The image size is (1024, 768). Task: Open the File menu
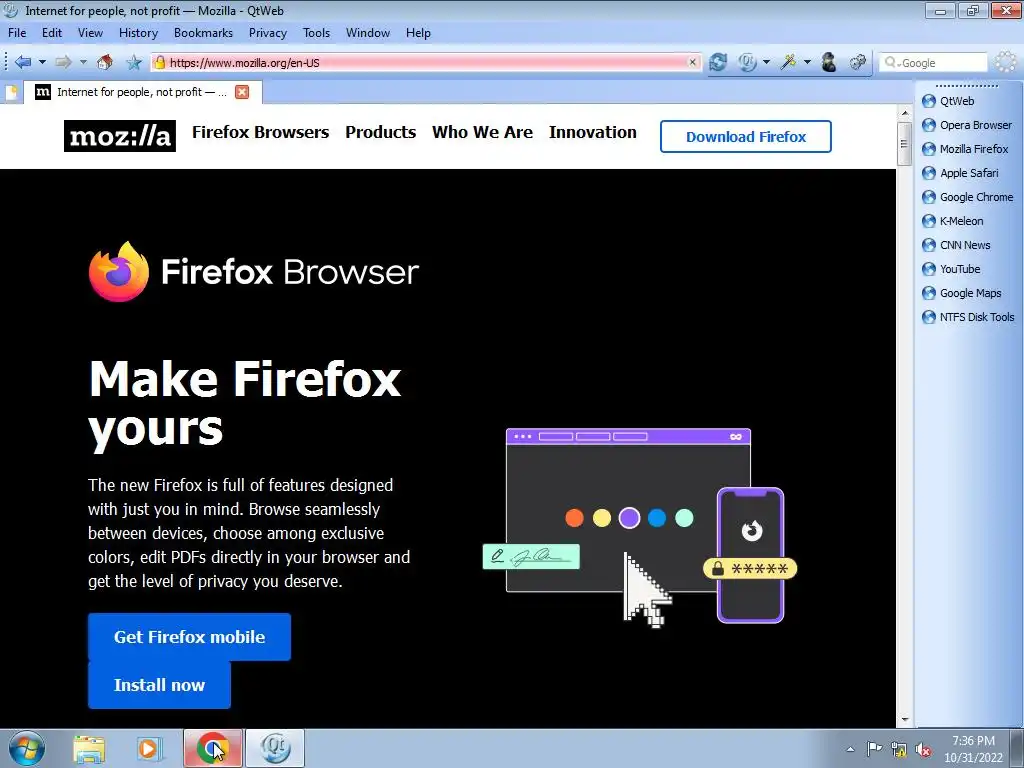(17, 33)
